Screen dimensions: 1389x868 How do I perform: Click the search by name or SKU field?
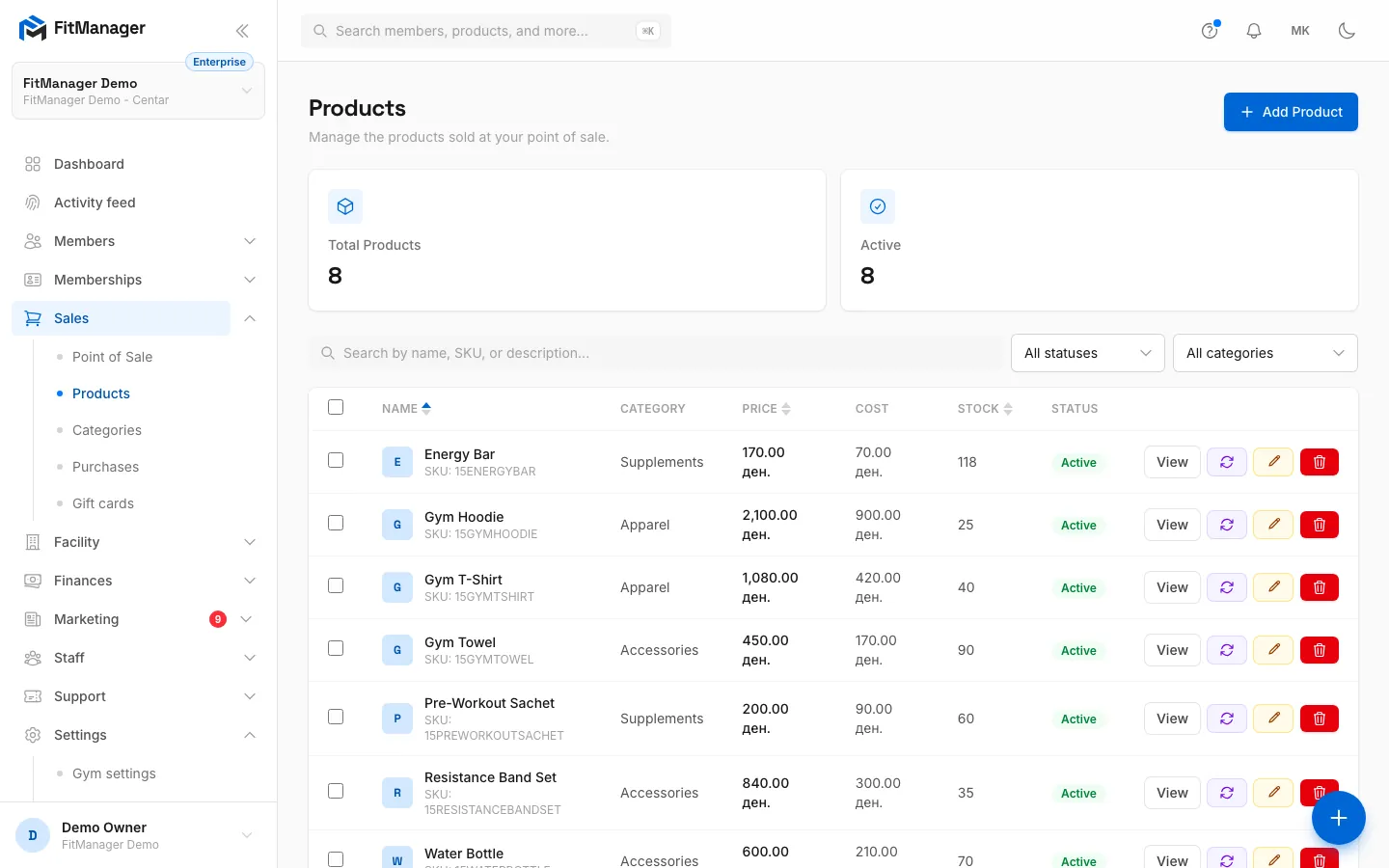pyautogui.click(x=656, y=353)
